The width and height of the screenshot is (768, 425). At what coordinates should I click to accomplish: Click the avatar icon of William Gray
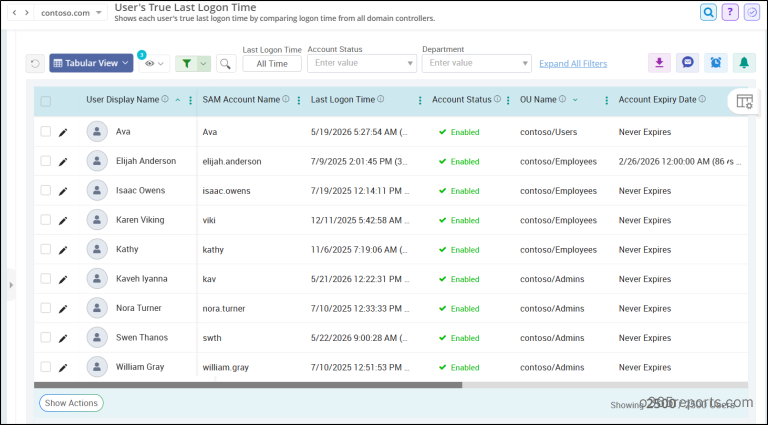tap(97, 367)
